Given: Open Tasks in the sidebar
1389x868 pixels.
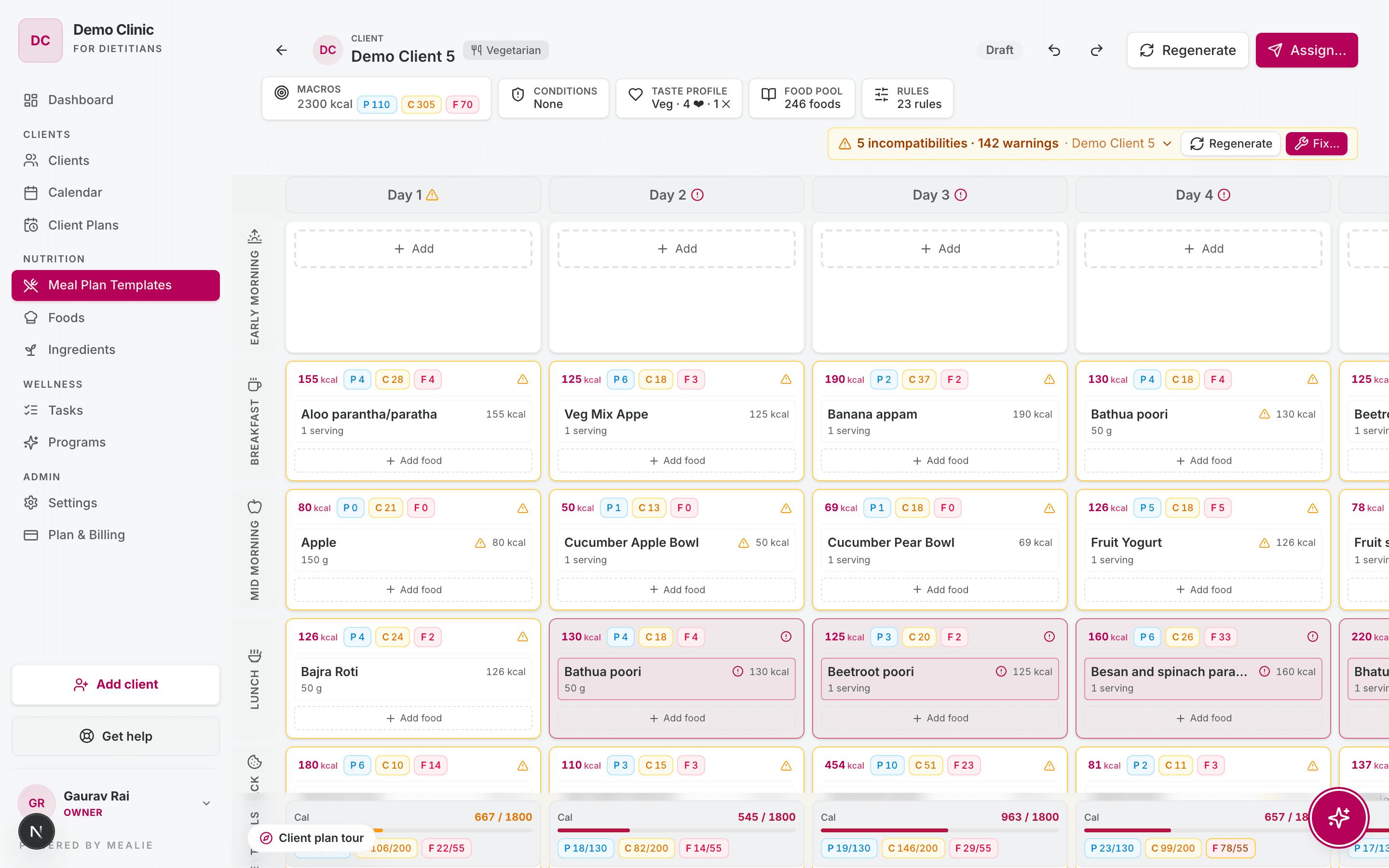Looking at the screenshot, I should (115, 410).
